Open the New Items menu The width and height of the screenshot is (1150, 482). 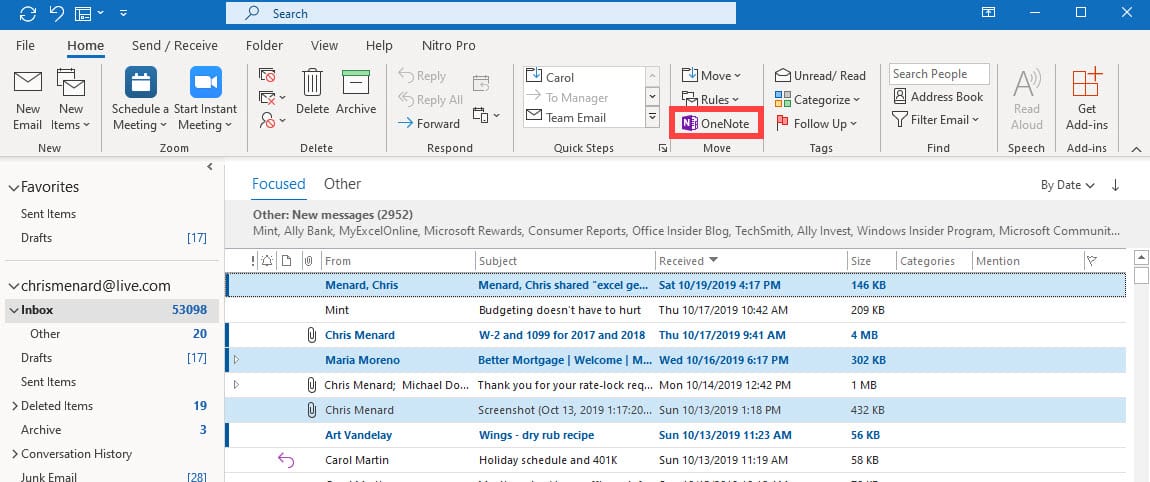point(70,100)
